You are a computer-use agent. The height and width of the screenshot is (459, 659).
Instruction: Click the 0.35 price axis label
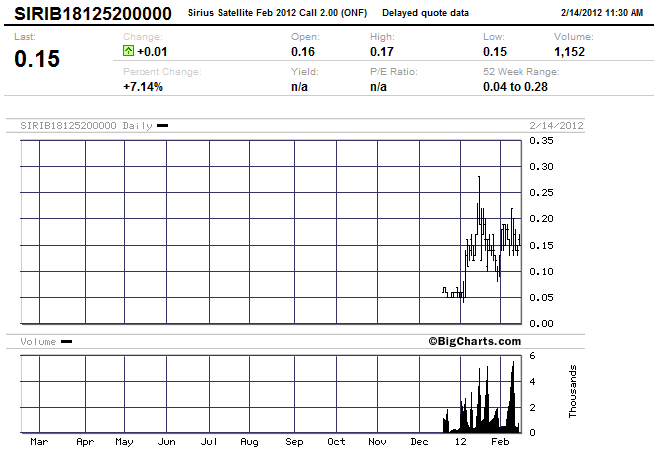pos(541,140)
